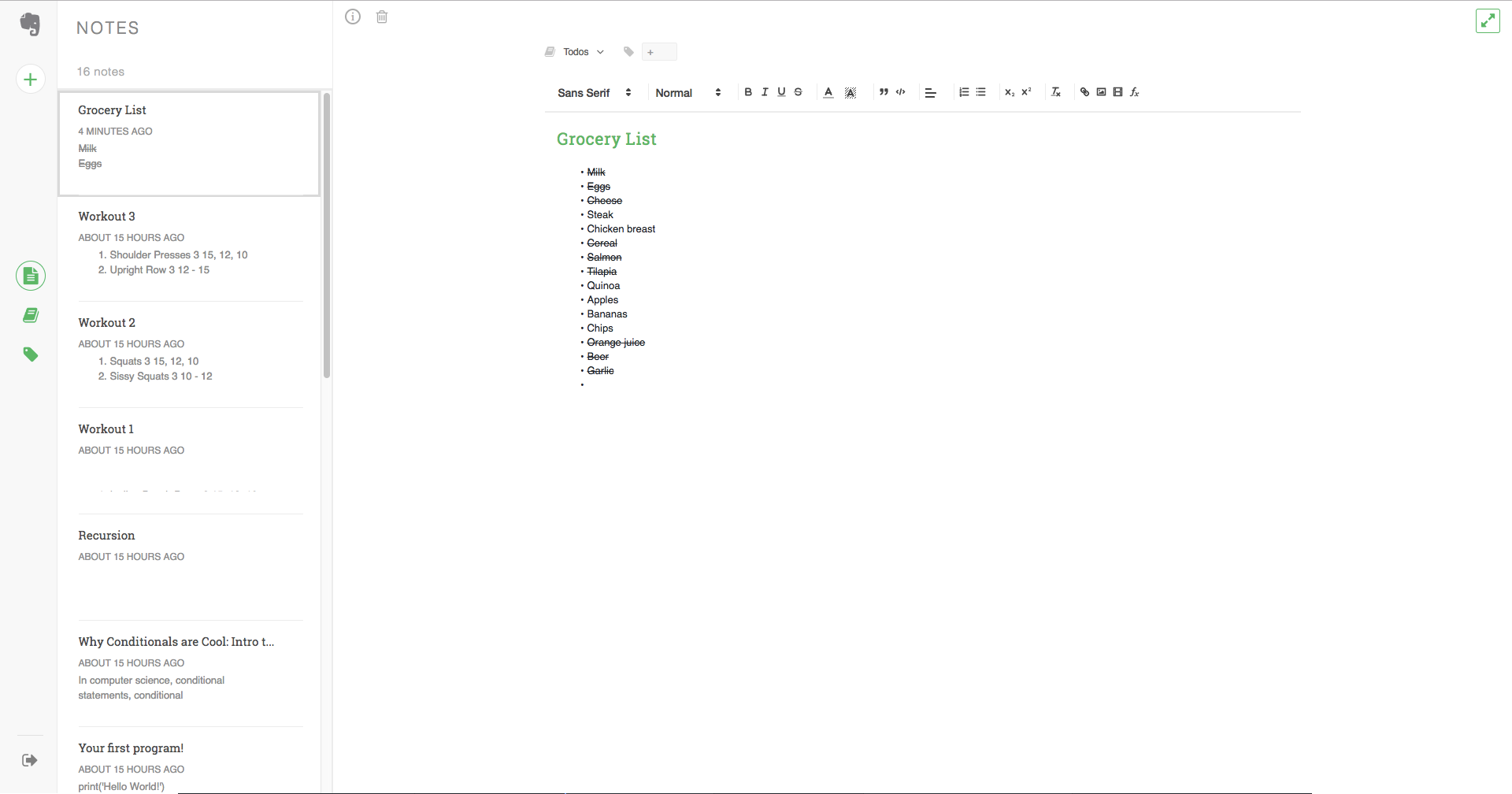
Task: Click the Steak list item
Action: click(600, 215)
